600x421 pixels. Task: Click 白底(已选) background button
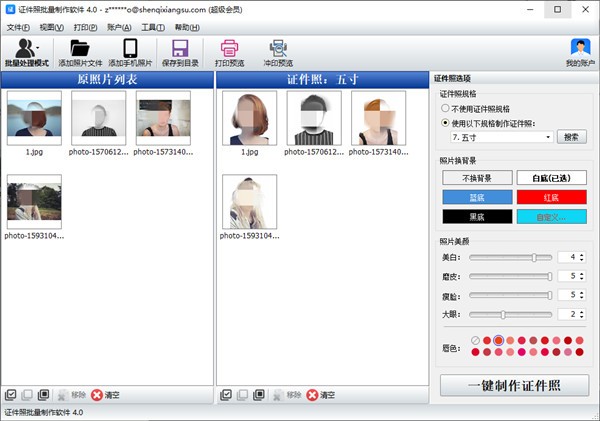point(551,178)
